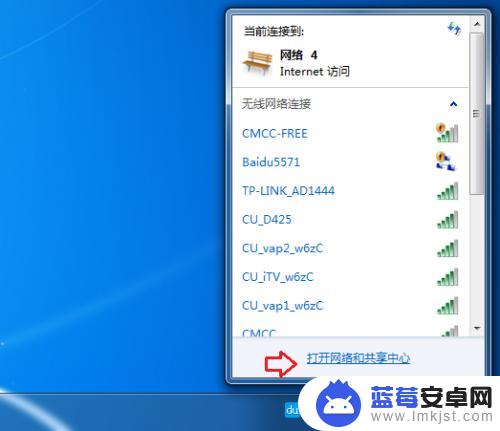Click the 网络 4 Internet 访问 connection
Screen dimensions: 500x431
[350, 63]
